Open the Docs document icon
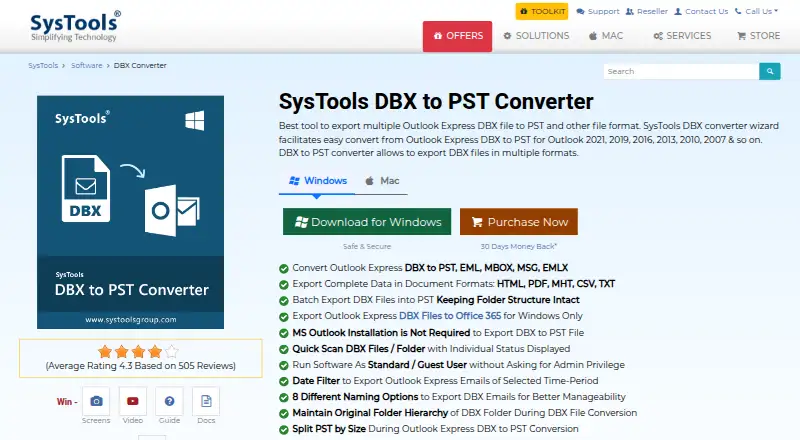Viewport: 800px width, 440px height. pyautogui.click(x=206, y=401)
